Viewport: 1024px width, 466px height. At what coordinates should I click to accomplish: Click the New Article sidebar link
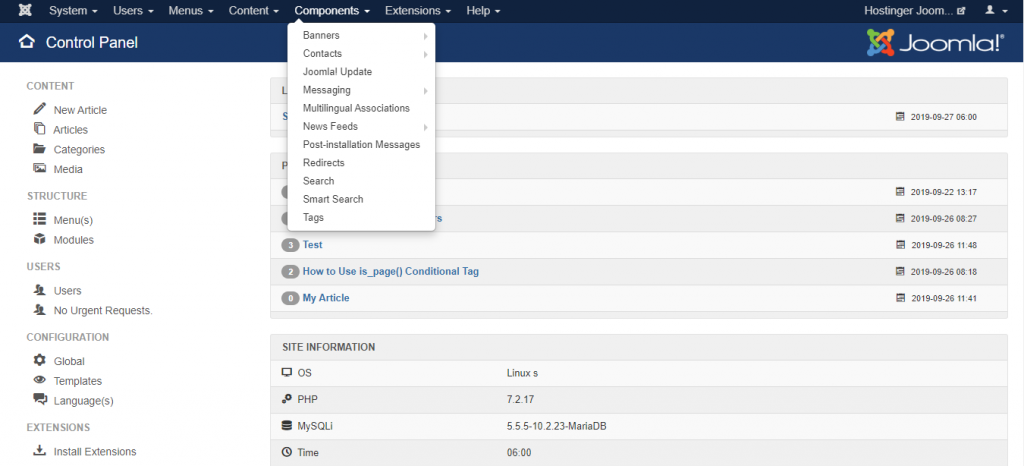coord(80,110)
